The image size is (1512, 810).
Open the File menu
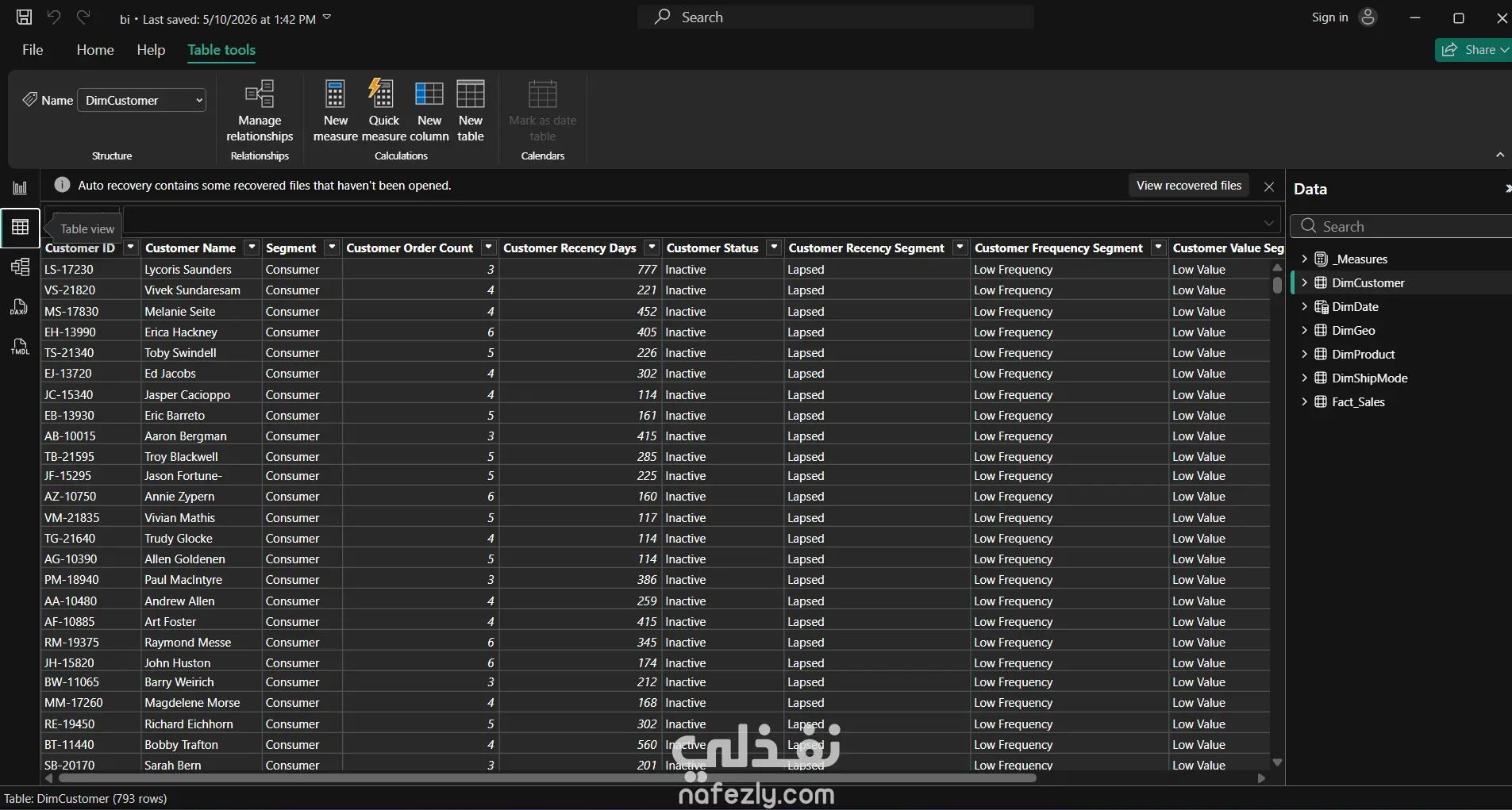[33, 49]
